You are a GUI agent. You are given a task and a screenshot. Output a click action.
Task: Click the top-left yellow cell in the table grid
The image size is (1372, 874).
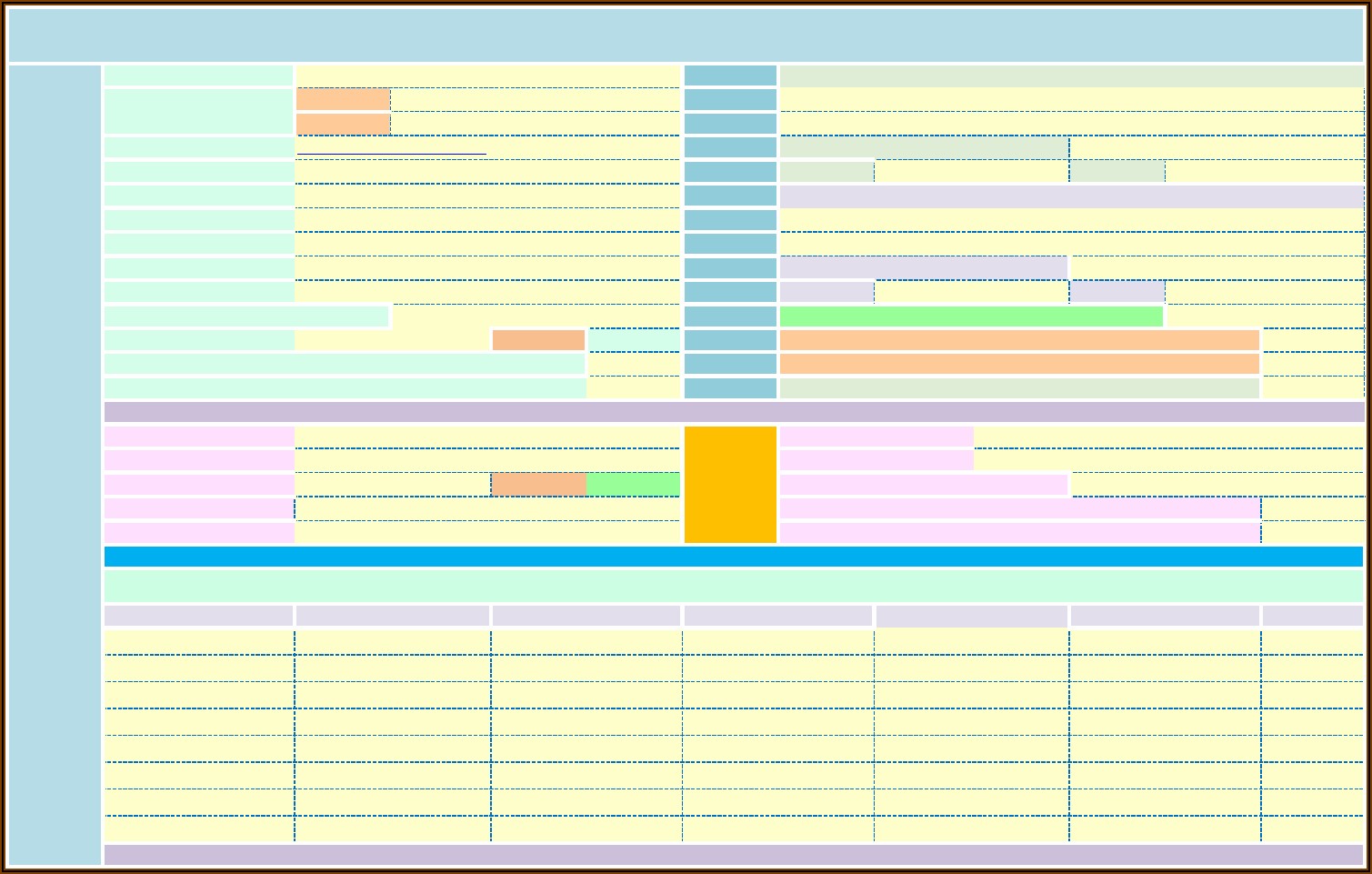[x=198, y=641]
